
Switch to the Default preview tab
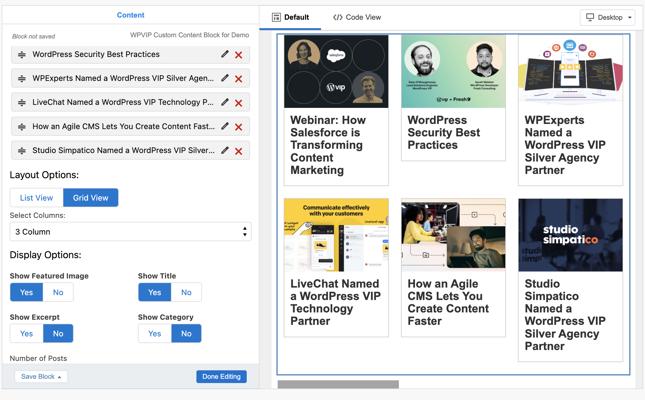pyautogui.click(x=290, y=17)
